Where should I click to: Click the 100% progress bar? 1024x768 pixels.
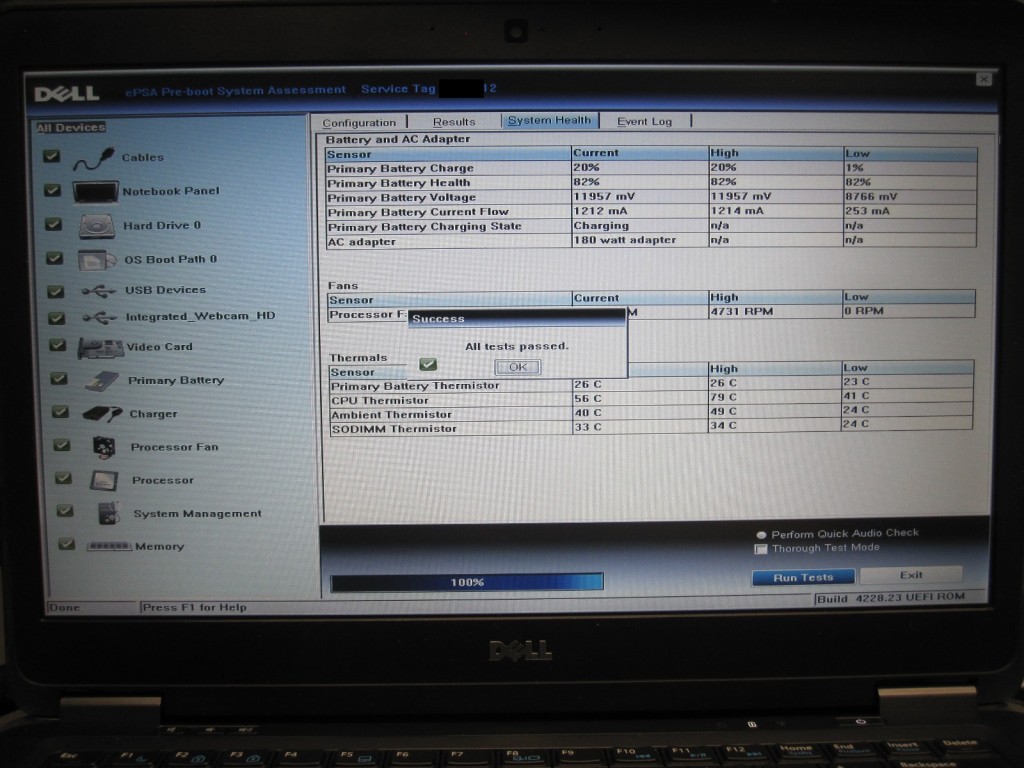pyautogui.click(x=467, y=582)
